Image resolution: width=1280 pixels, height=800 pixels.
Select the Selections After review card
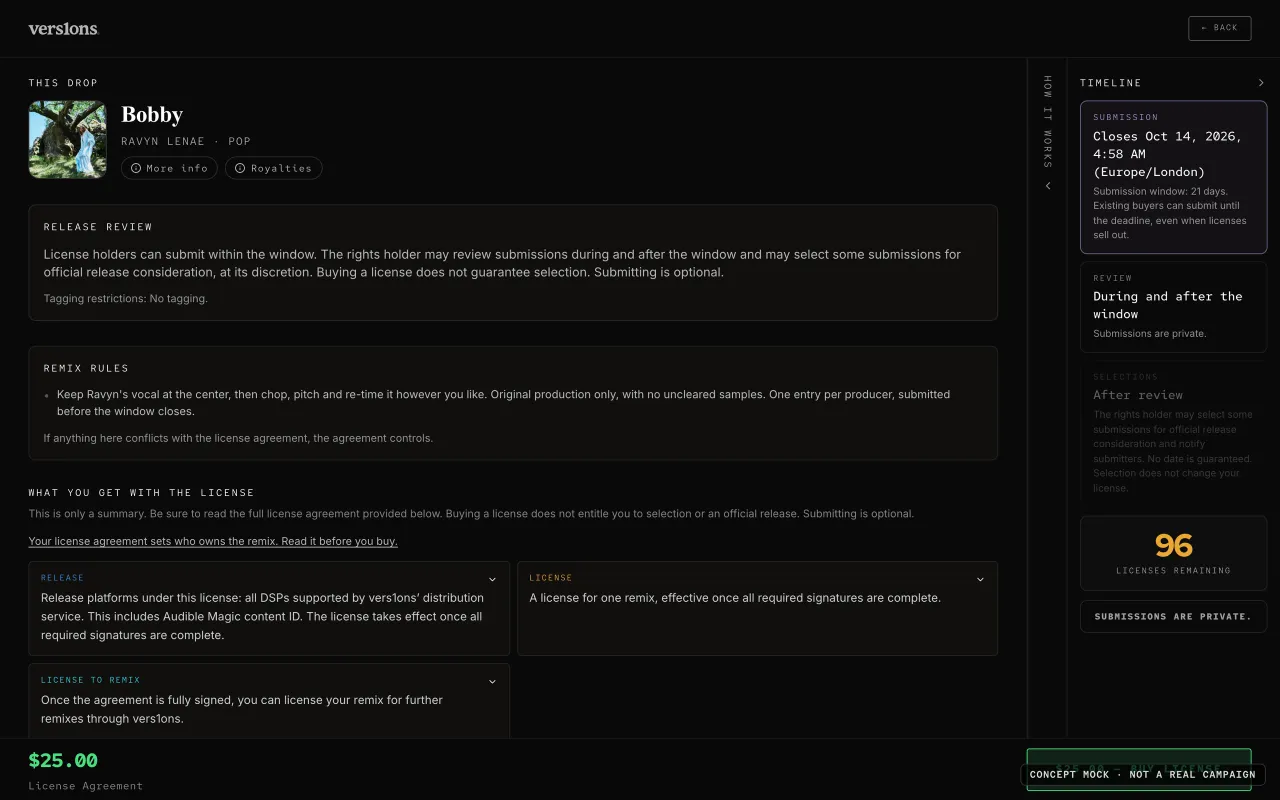[1173, 432]
